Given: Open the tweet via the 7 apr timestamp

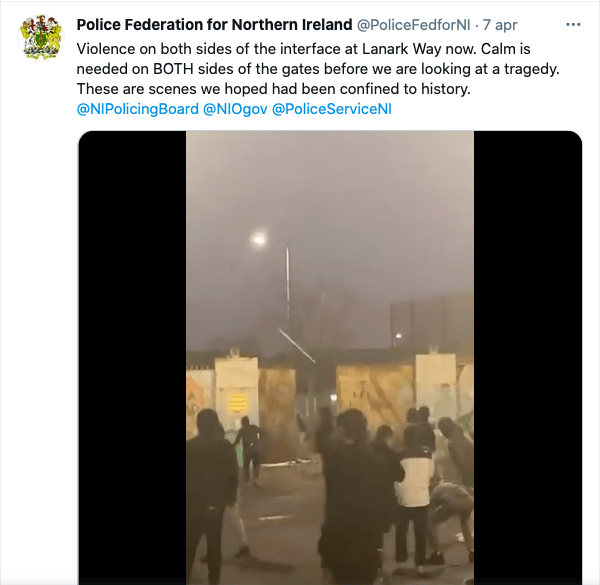Looking at the screenshot, I should point(500,25).
